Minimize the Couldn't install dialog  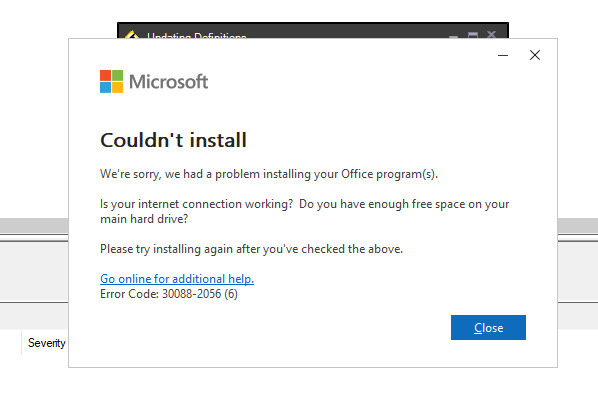[x=503, y=55]
